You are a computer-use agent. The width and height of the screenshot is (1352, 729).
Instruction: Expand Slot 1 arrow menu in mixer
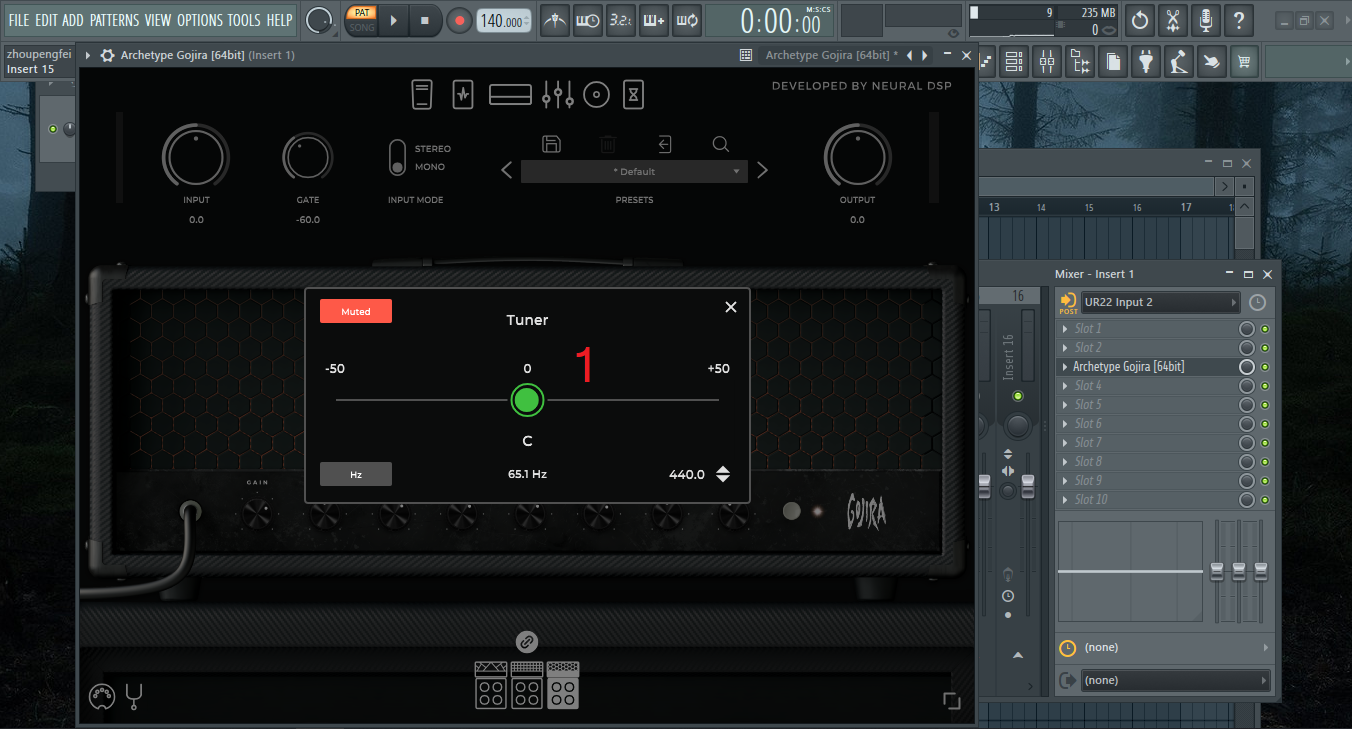click(x=1065, y=329)
